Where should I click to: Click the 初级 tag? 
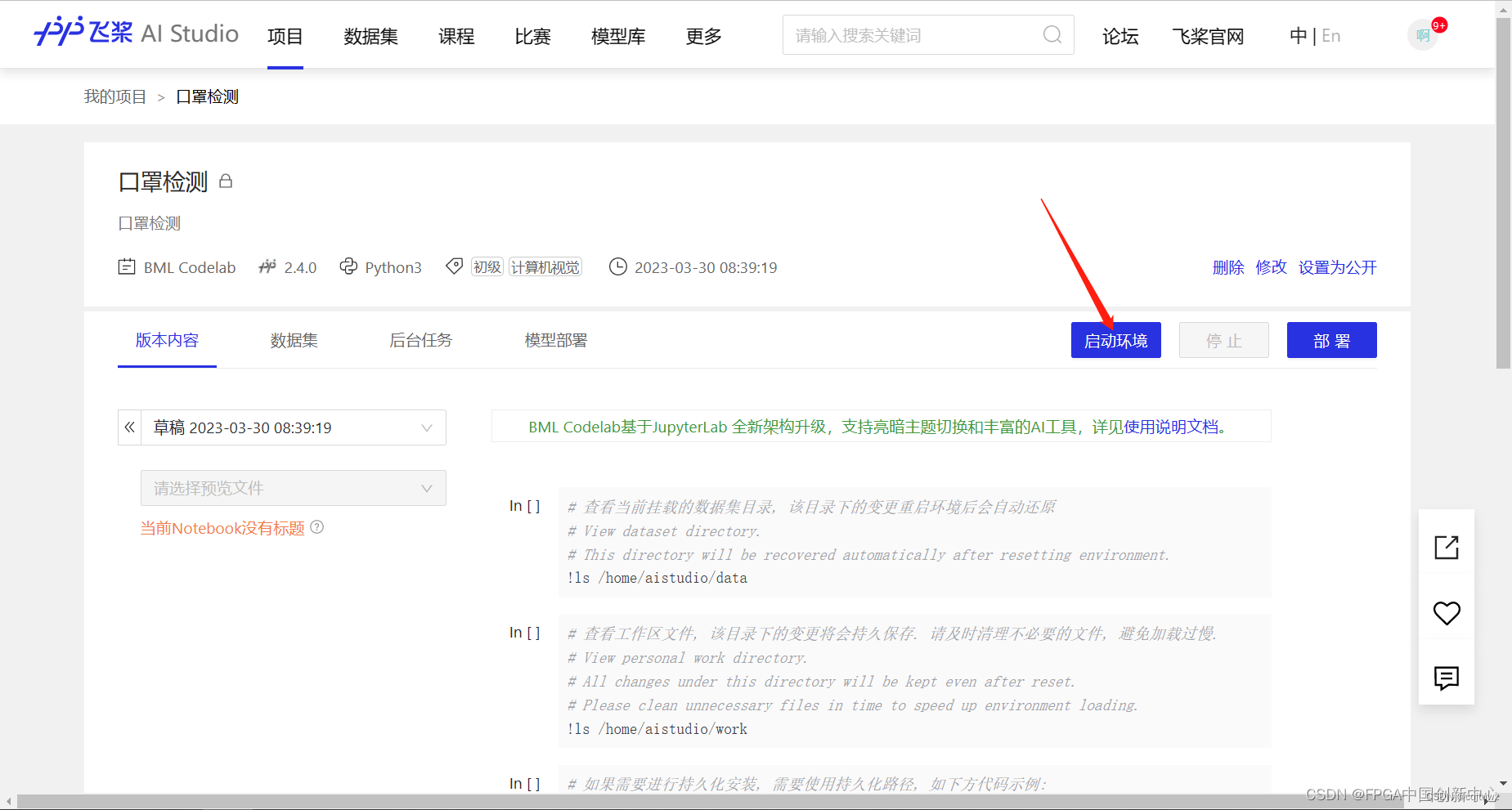pyautogui.click(x=487, y=267)
